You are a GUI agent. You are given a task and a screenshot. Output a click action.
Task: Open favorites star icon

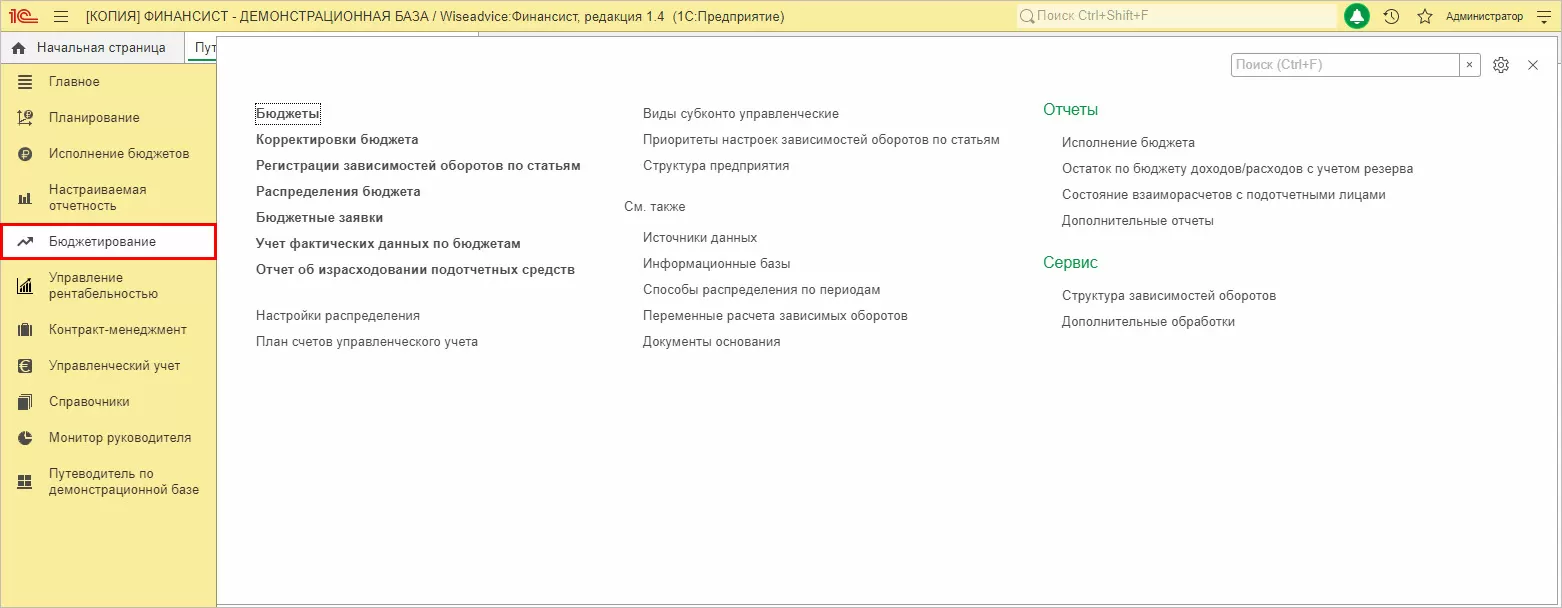(x=1425, y=16)
